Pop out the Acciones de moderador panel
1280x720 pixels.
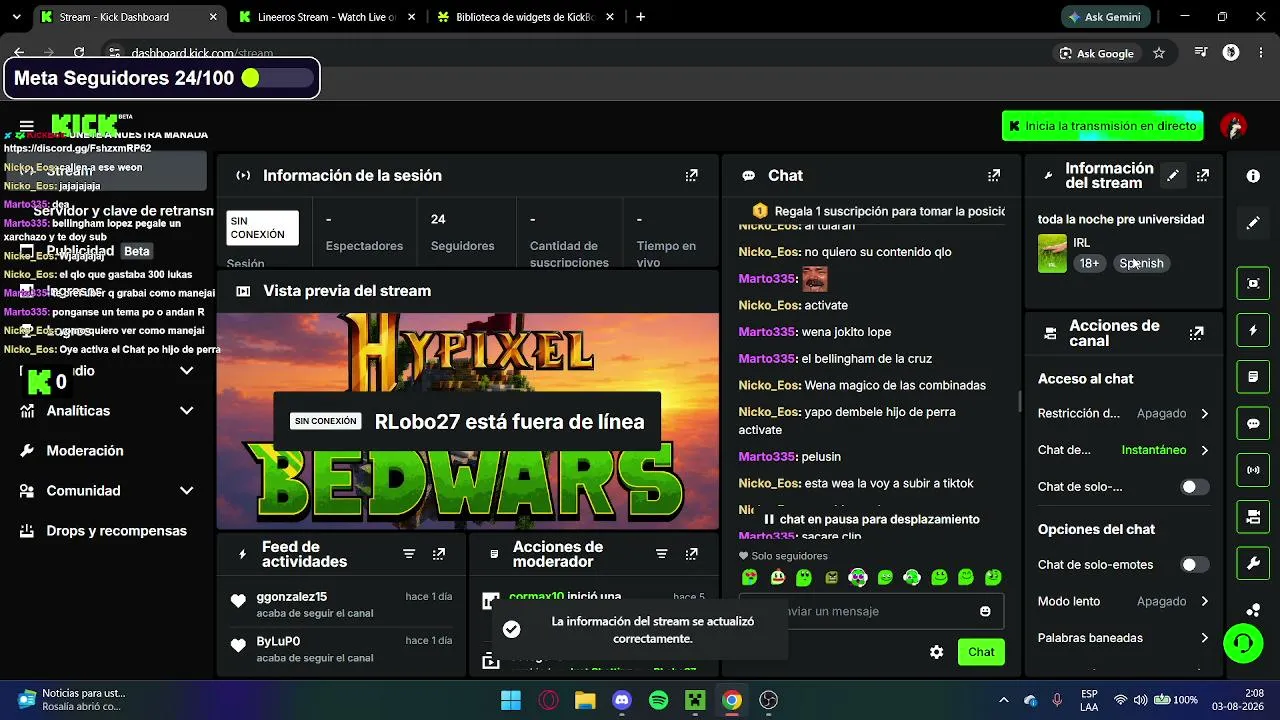(691, 554)
